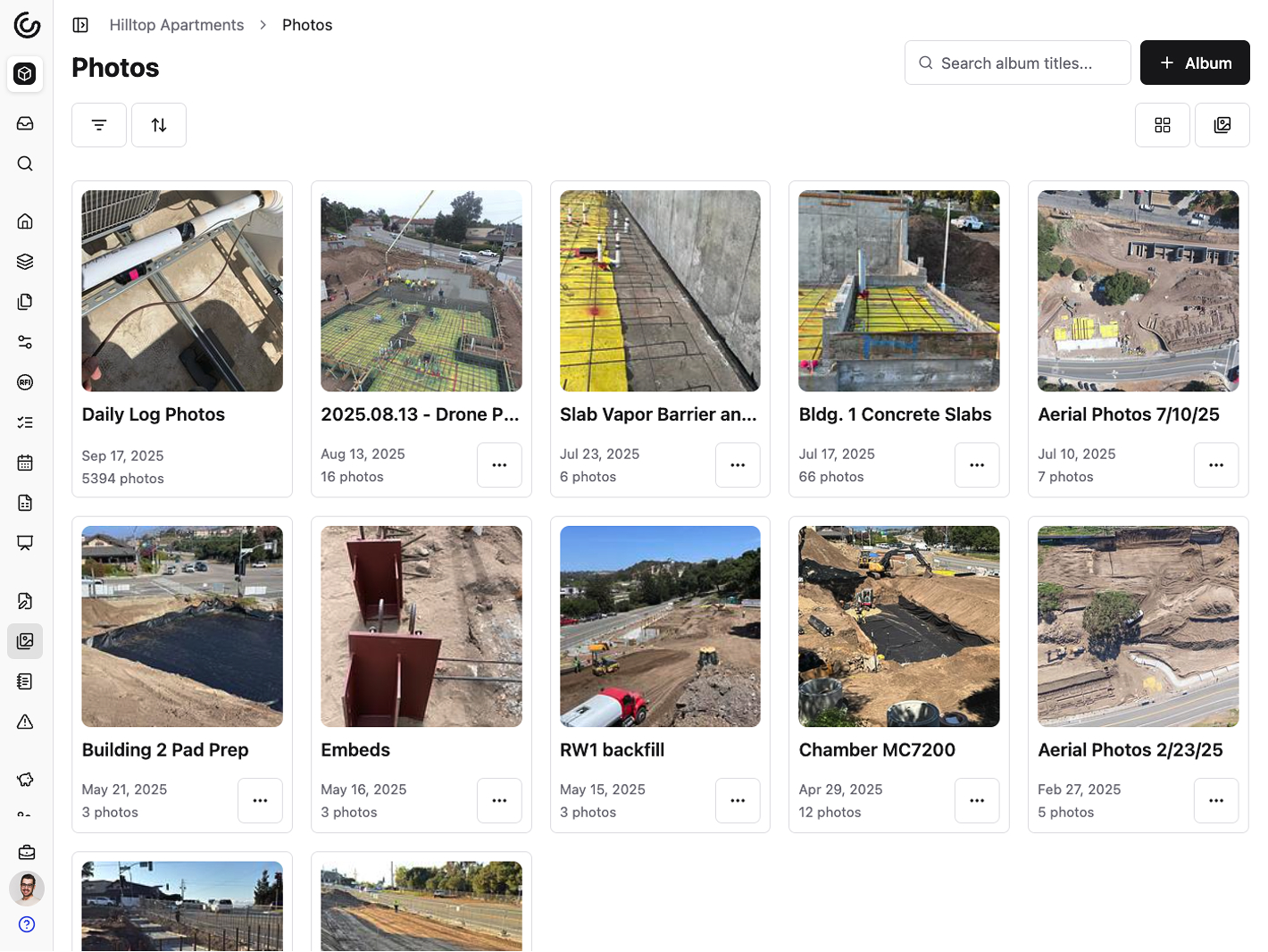
Task: Click the Bldg. 1 Concrete Slabs title
Action: coord(895,414)
